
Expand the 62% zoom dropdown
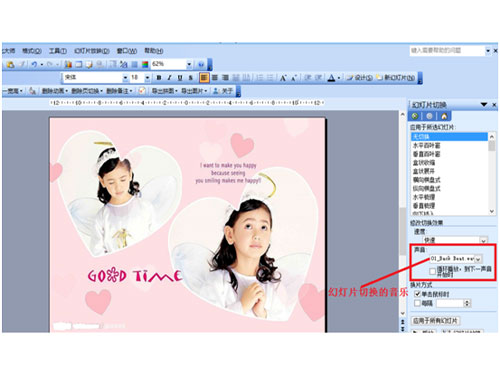click(189, 64)
